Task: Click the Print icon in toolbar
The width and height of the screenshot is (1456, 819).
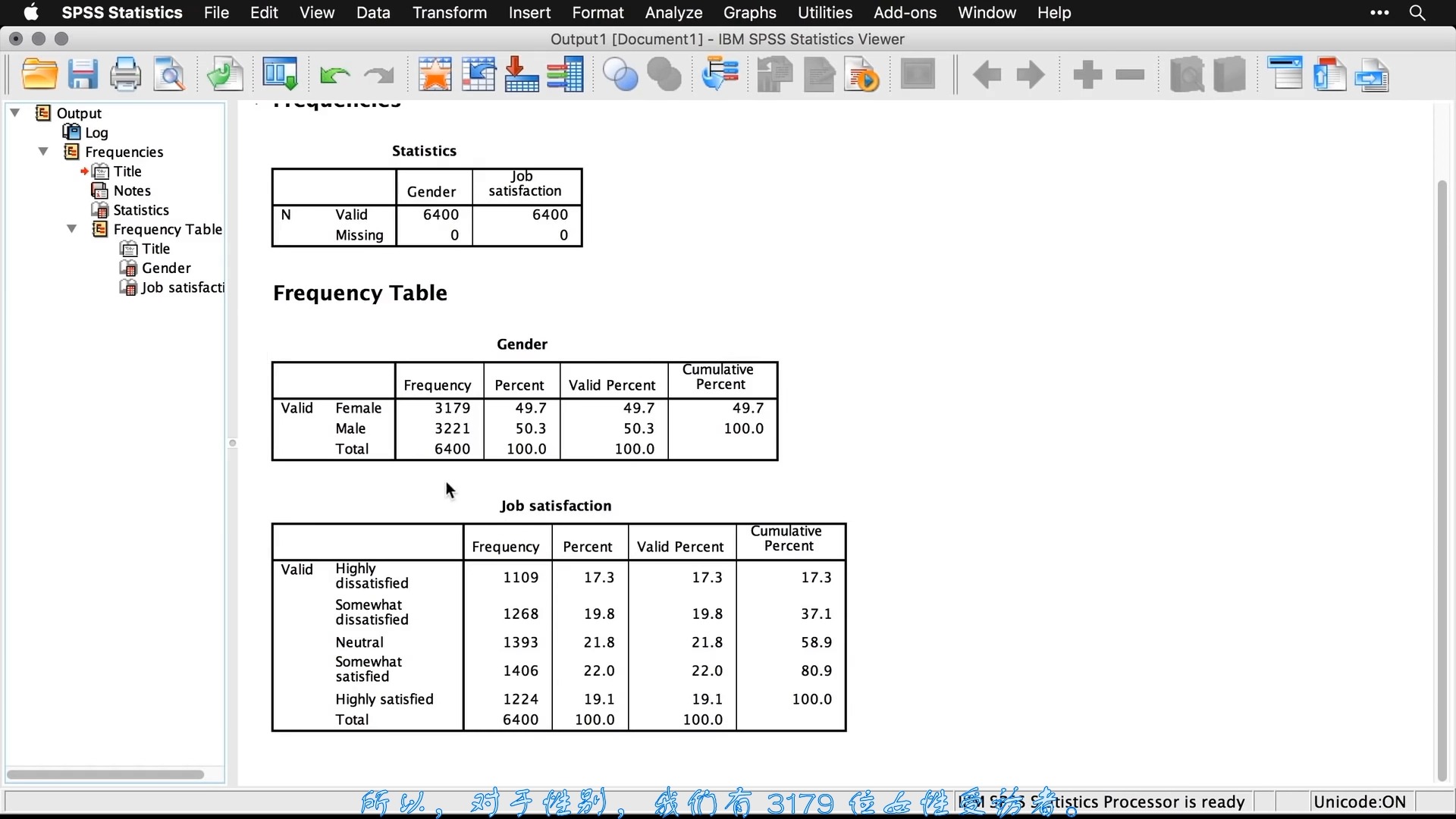Action: pos(126,75)
